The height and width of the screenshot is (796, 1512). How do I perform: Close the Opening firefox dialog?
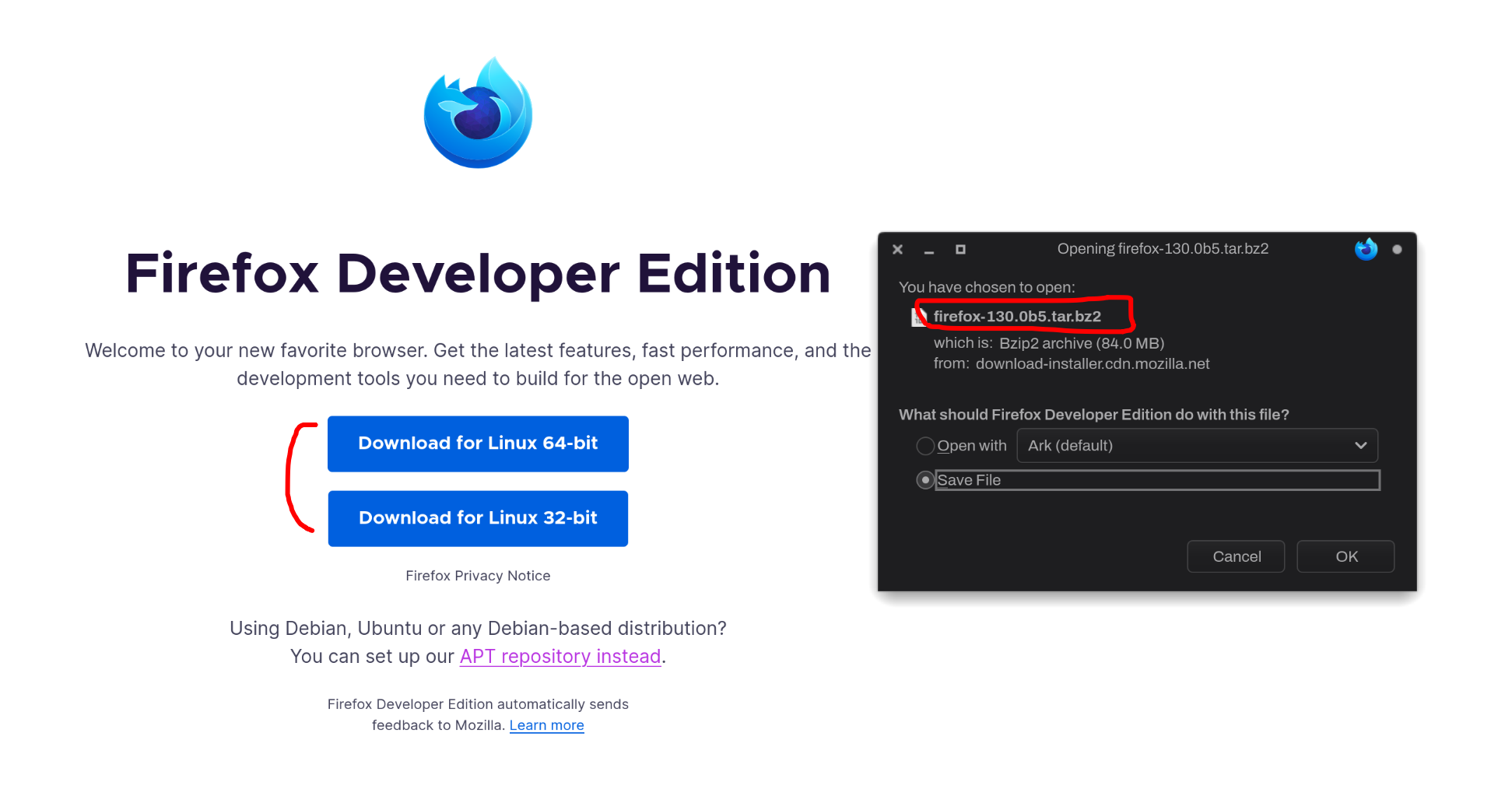tap(897, 250)
